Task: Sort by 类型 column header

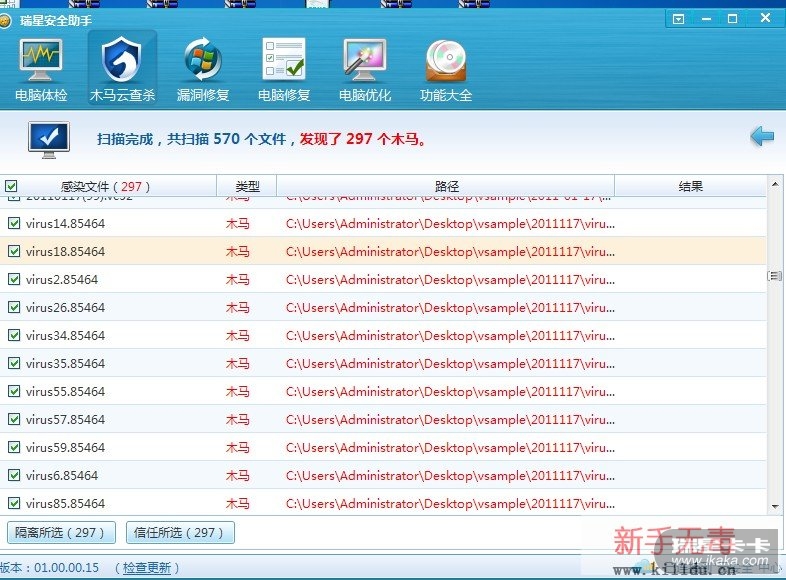Action: (x=247, y=186)
